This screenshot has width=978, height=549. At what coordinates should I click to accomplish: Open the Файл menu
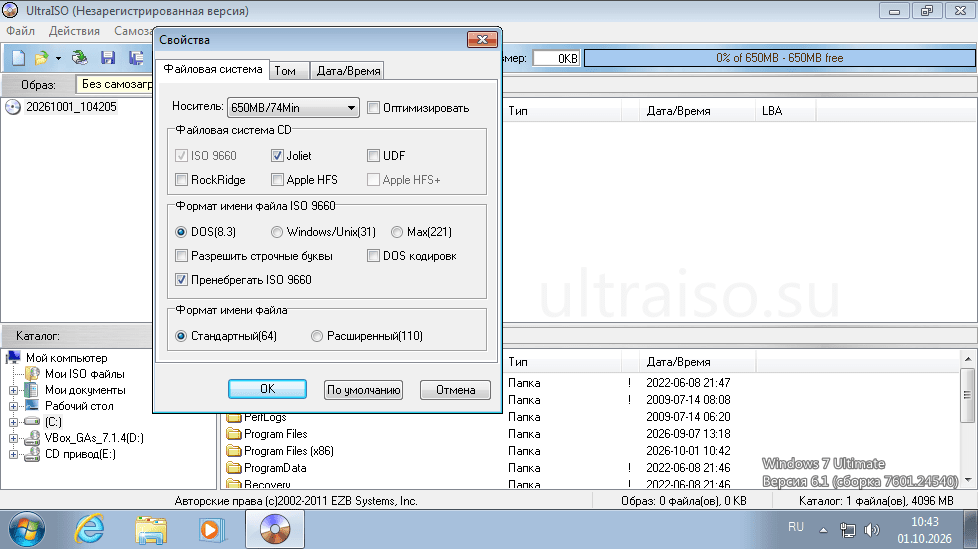pos(21,31)
